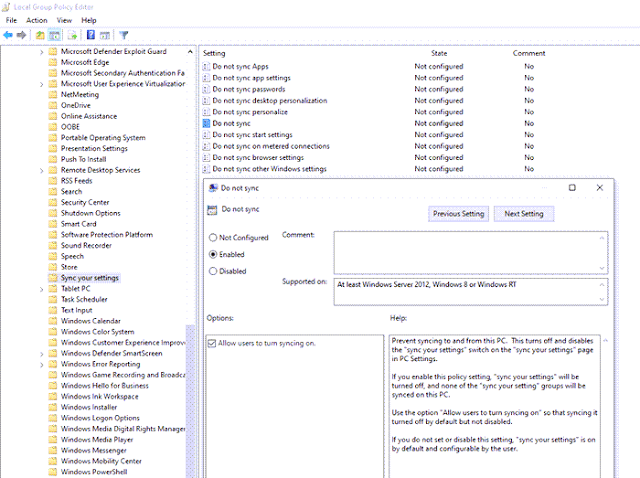Click icon beside Do not sync start settings
640x478 pixels.
click(x=207, y=135)
